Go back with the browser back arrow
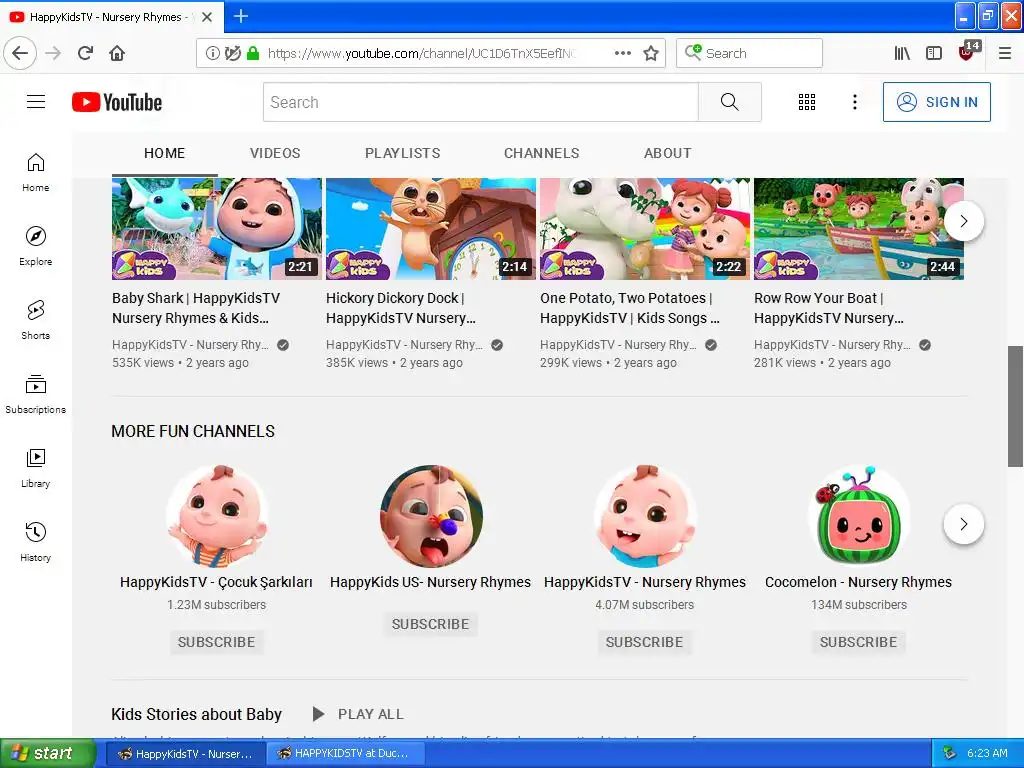 pos(20,53)
